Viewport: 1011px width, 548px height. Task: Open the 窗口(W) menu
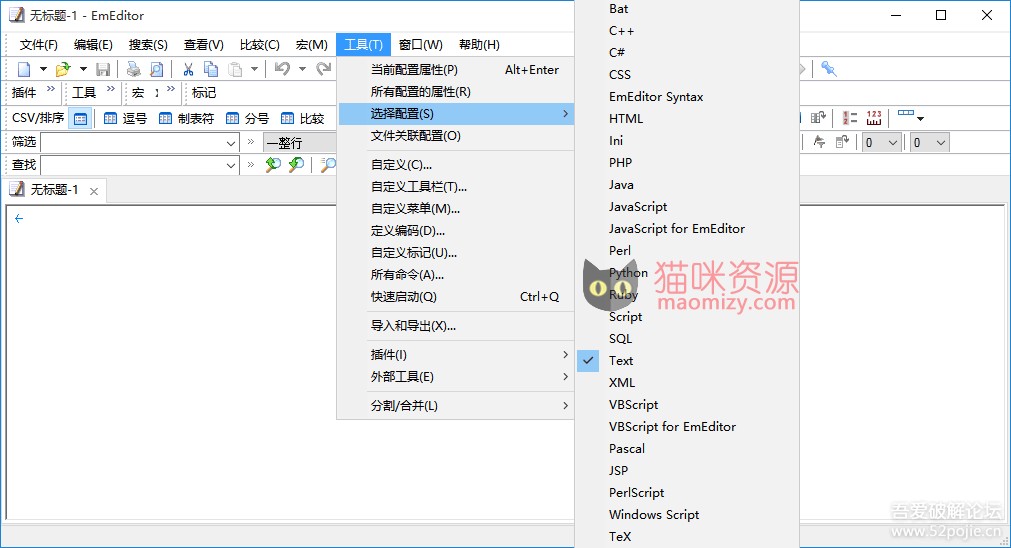(x=420, y=44)
